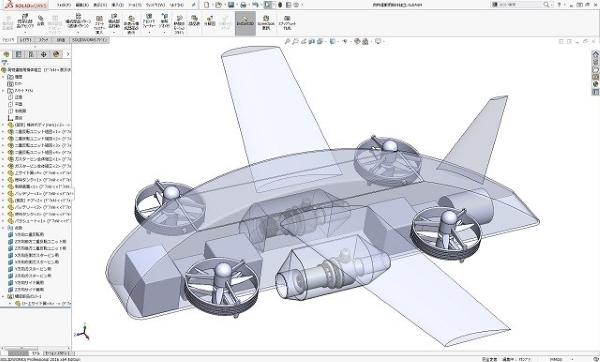Open the Hide/Show Items view icon
This screenshot has width=600, height=362.
tap(345, 41)
